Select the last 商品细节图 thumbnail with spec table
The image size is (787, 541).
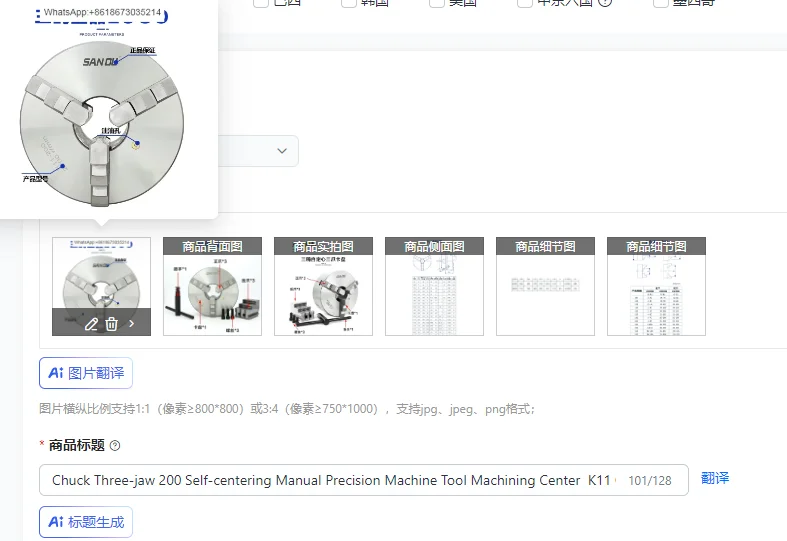coord(656,287)
